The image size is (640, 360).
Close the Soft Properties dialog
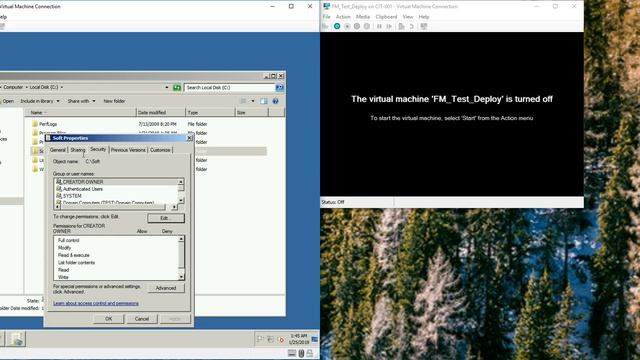click(x=189, y=138)
